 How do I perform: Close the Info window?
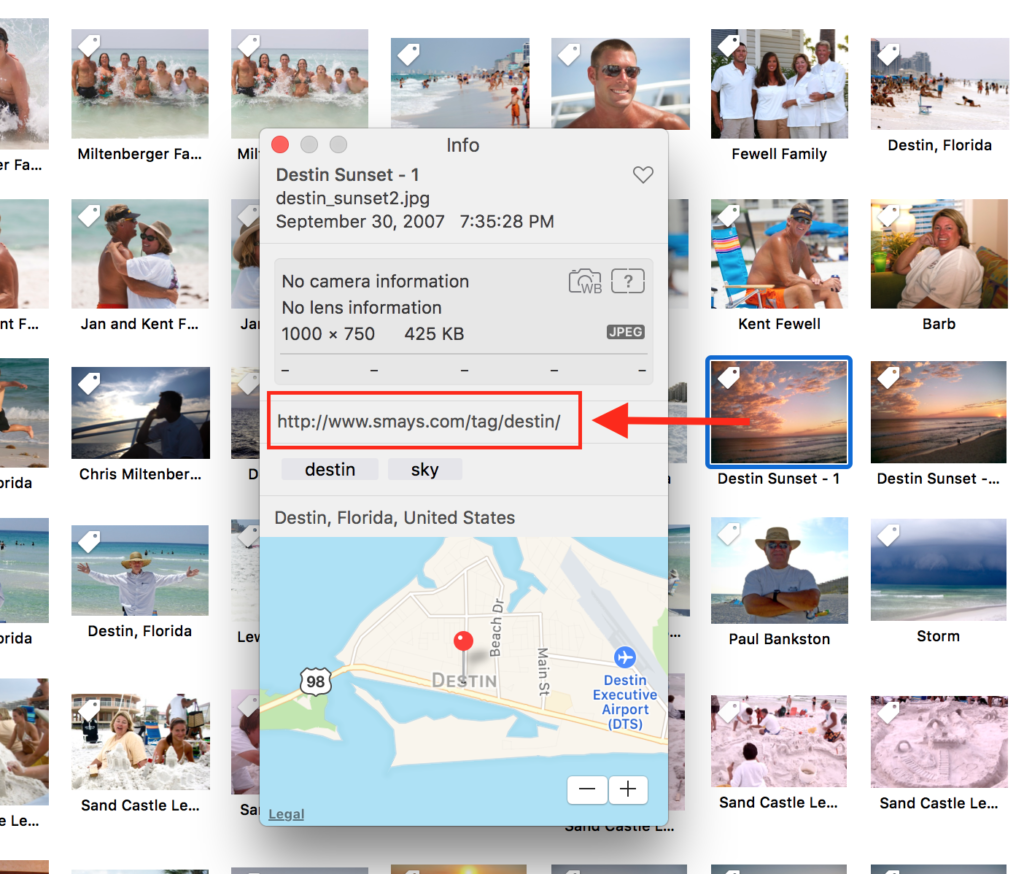point(280,144)
